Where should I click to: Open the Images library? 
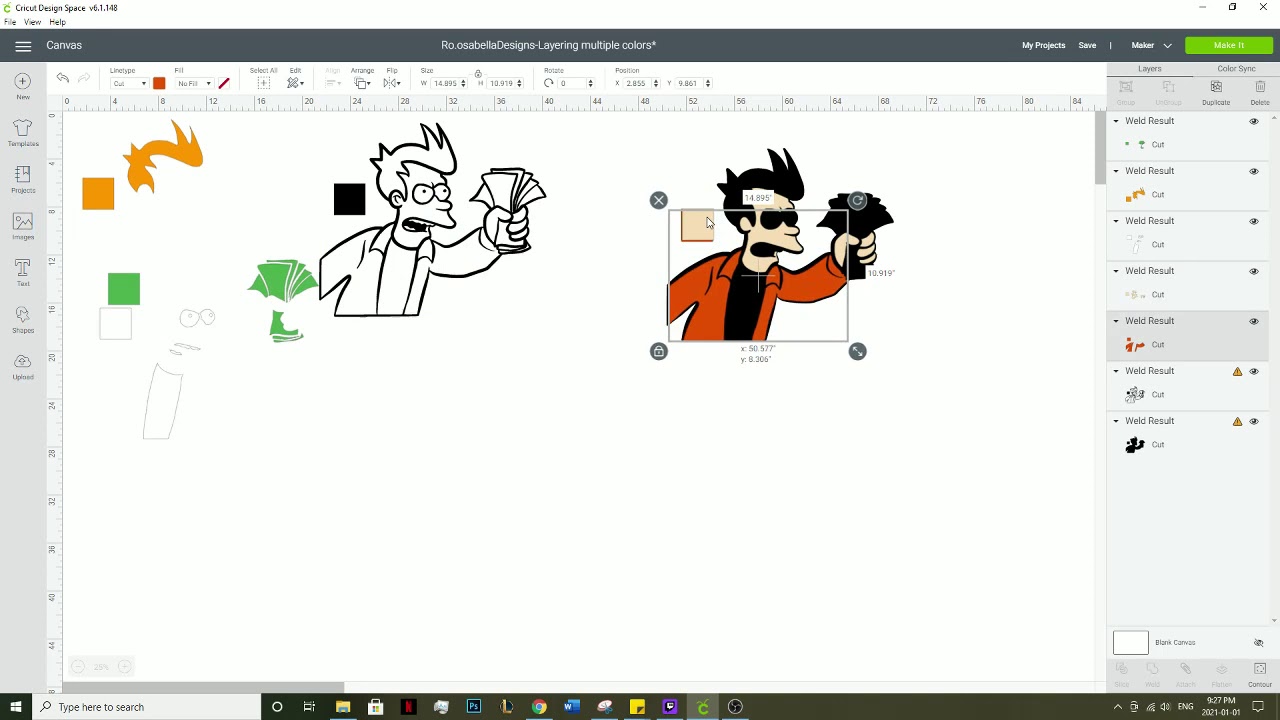point(23,226)
